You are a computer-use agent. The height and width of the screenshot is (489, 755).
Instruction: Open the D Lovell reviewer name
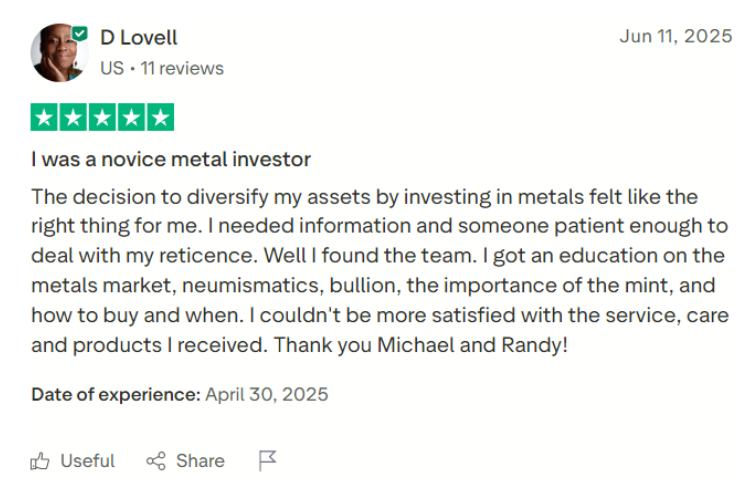[139, 38]
